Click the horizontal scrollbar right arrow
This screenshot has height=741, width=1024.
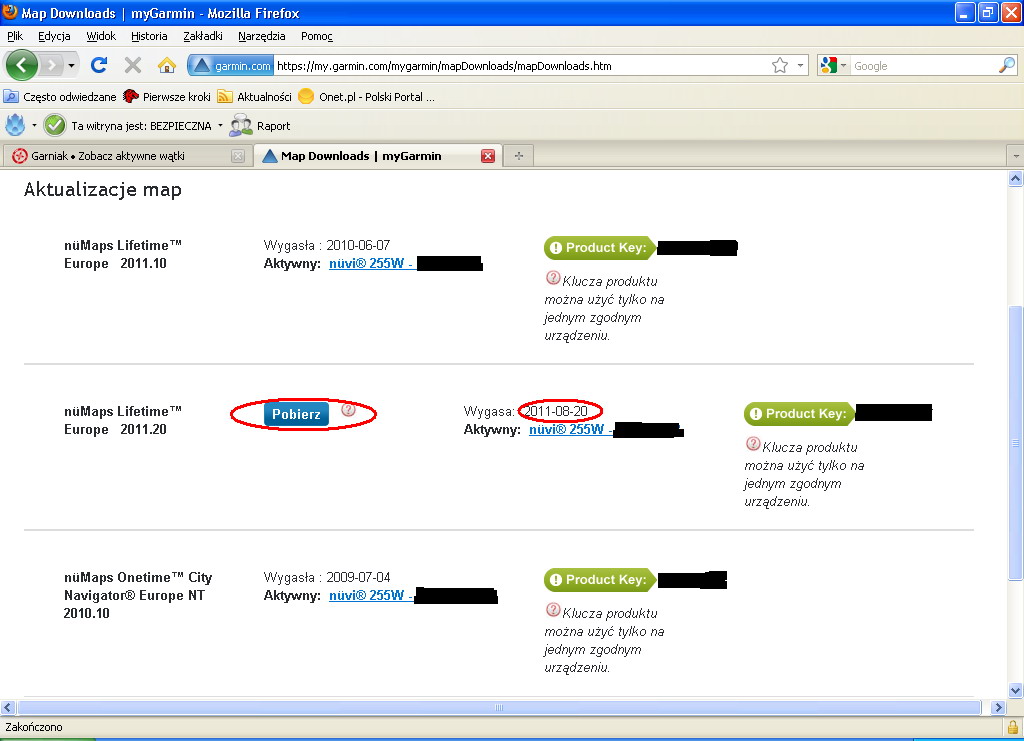997,707
